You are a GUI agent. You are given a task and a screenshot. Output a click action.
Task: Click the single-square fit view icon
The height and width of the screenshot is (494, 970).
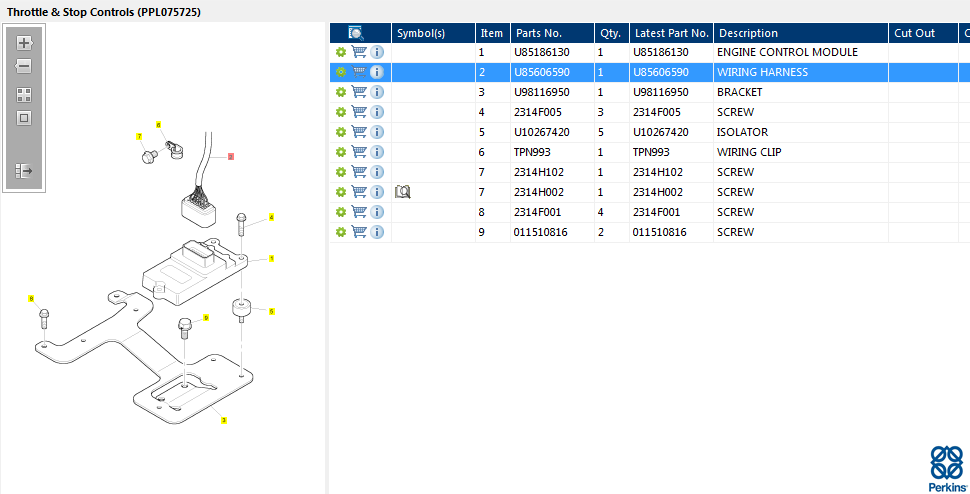pyautogui.click(x=24, y=118)
